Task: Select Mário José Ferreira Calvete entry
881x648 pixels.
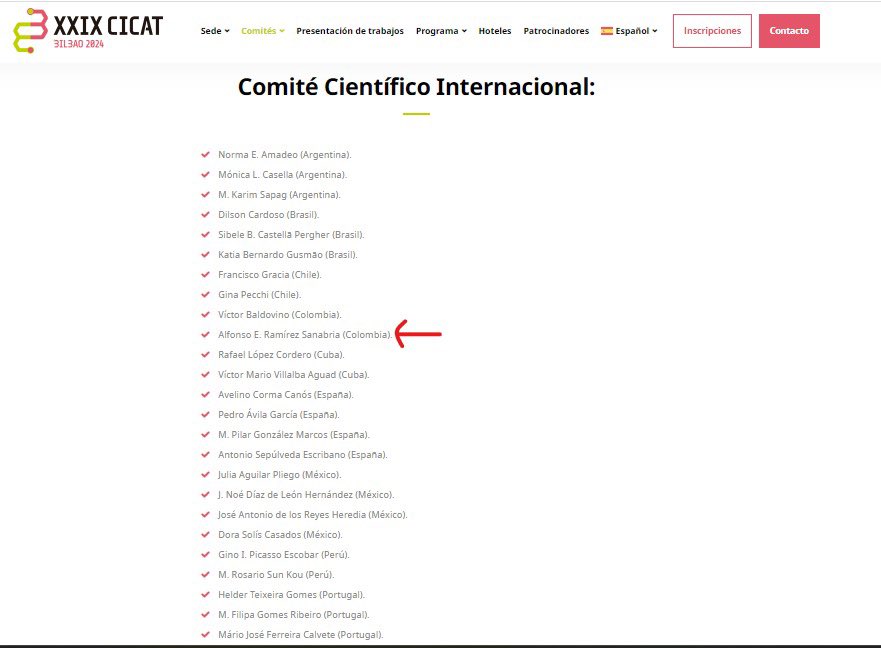Action: (x=301, y=635)
